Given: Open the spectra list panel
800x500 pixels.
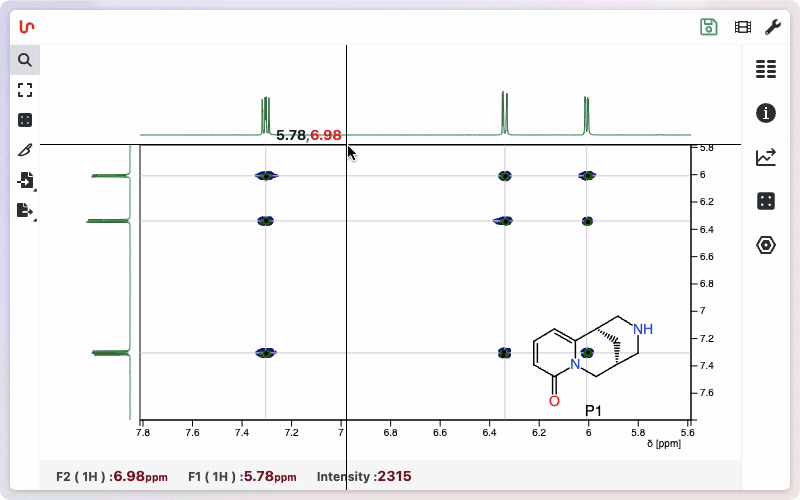Looking at the screenshot, I should click(x=766, y=69).
